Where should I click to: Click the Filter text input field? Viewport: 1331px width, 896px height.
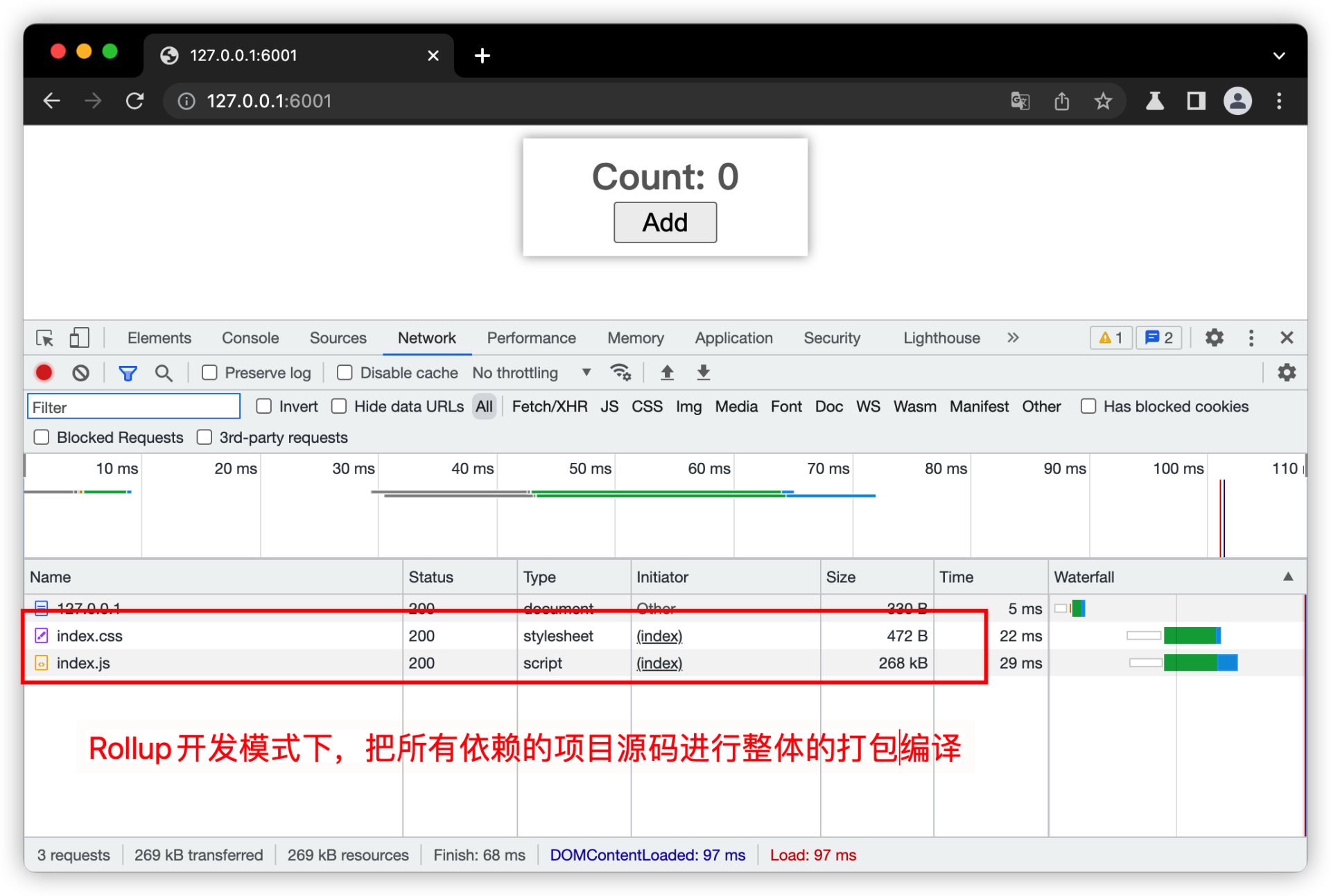click(x=134, y=407)
